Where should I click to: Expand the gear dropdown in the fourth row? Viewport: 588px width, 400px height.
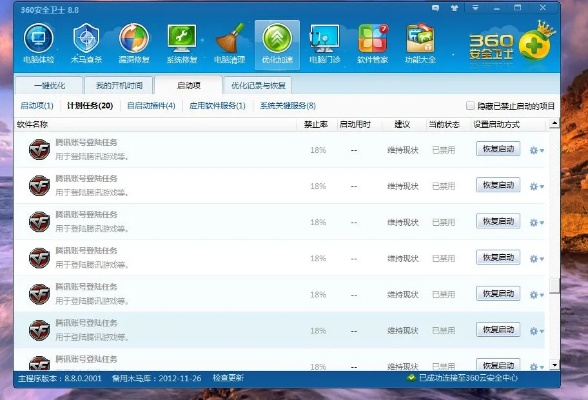pos(537,259)
